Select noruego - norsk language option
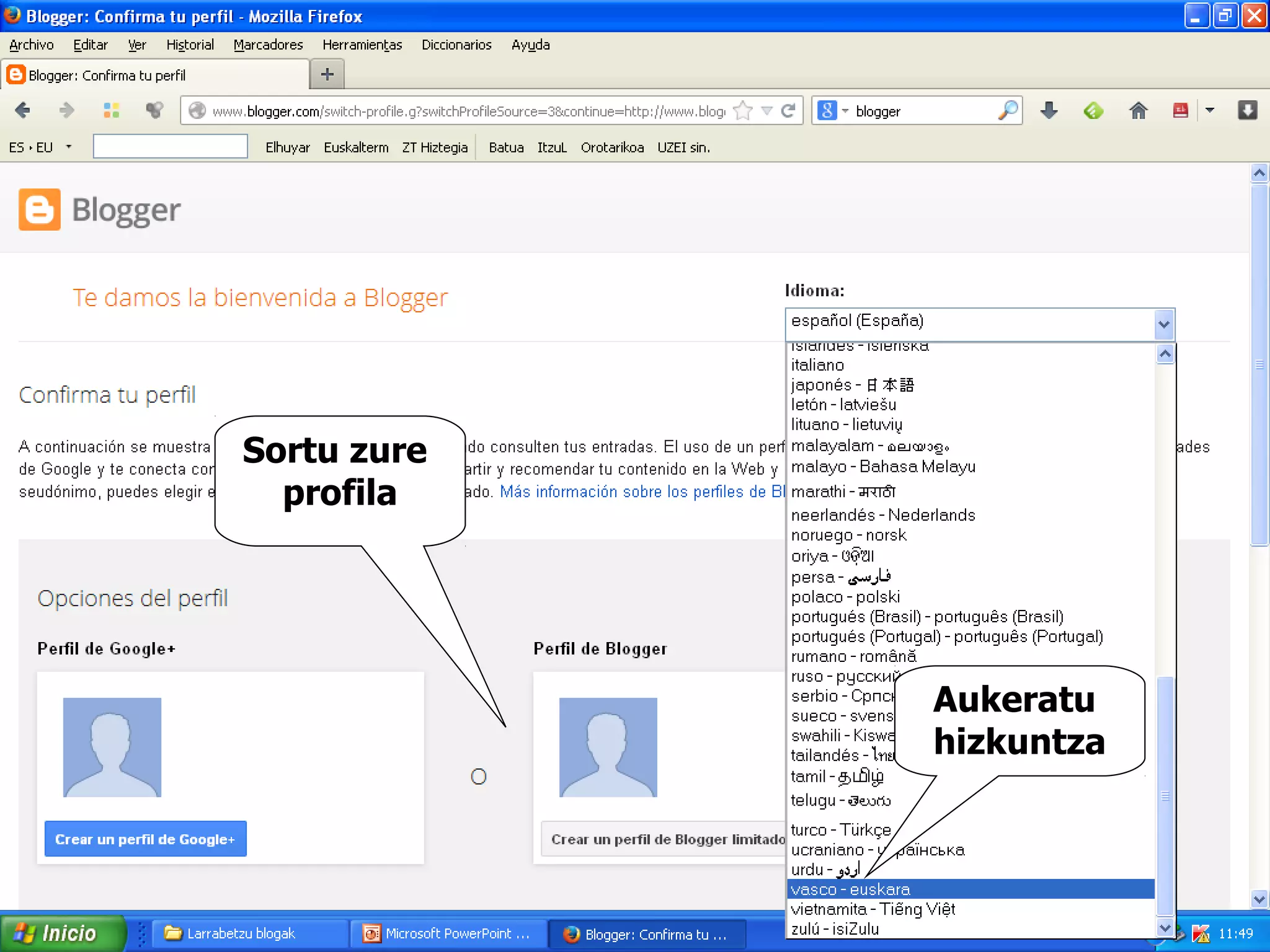The width and height of the screenshot is (1270, 952). (x=970, y=534)
